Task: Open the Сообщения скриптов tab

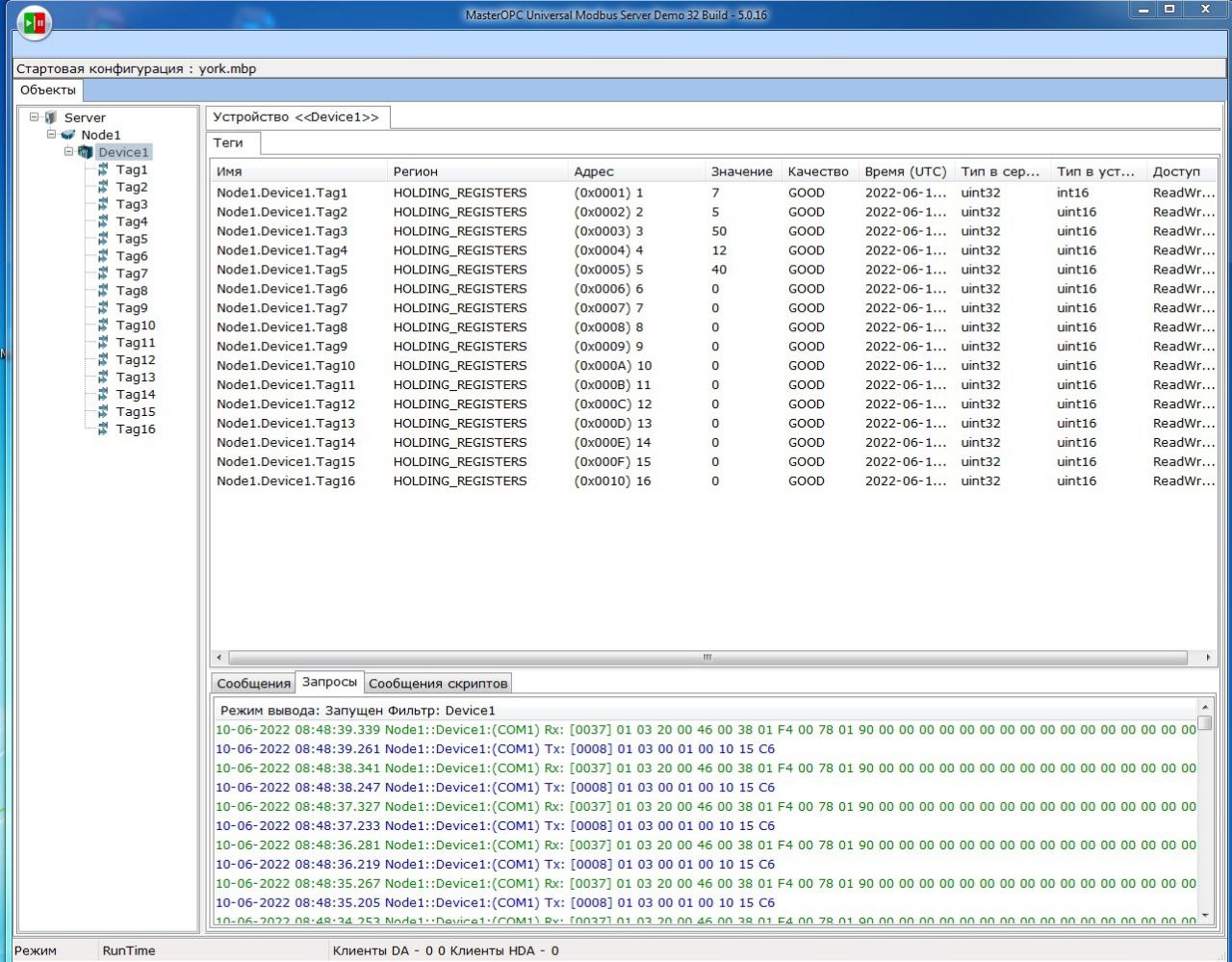Action: (x=438, y=683)
